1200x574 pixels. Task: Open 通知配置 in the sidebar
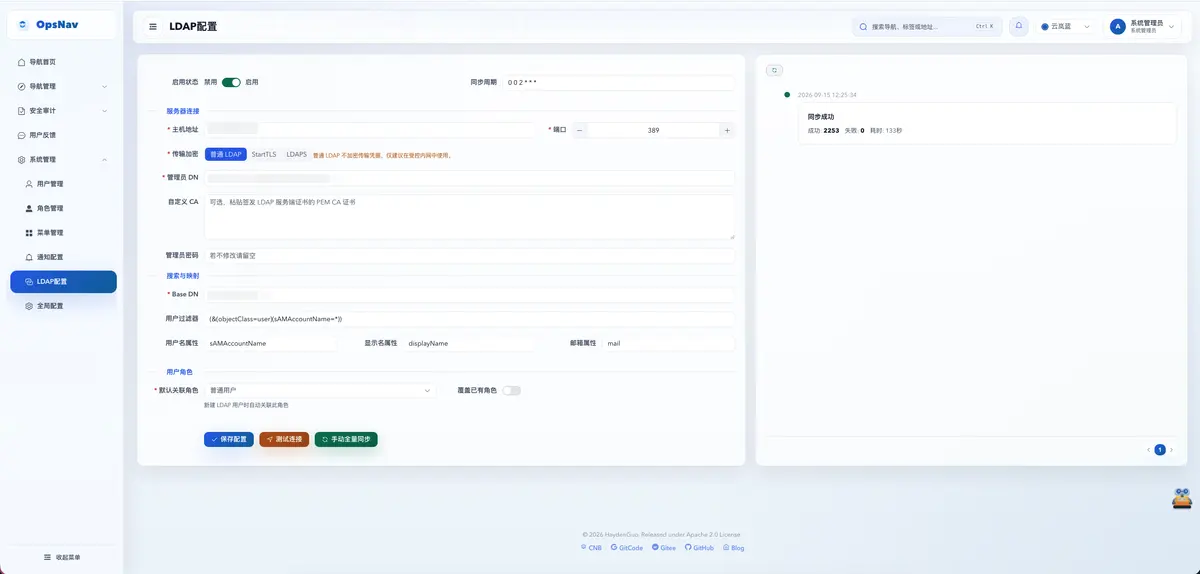point(62,257)
